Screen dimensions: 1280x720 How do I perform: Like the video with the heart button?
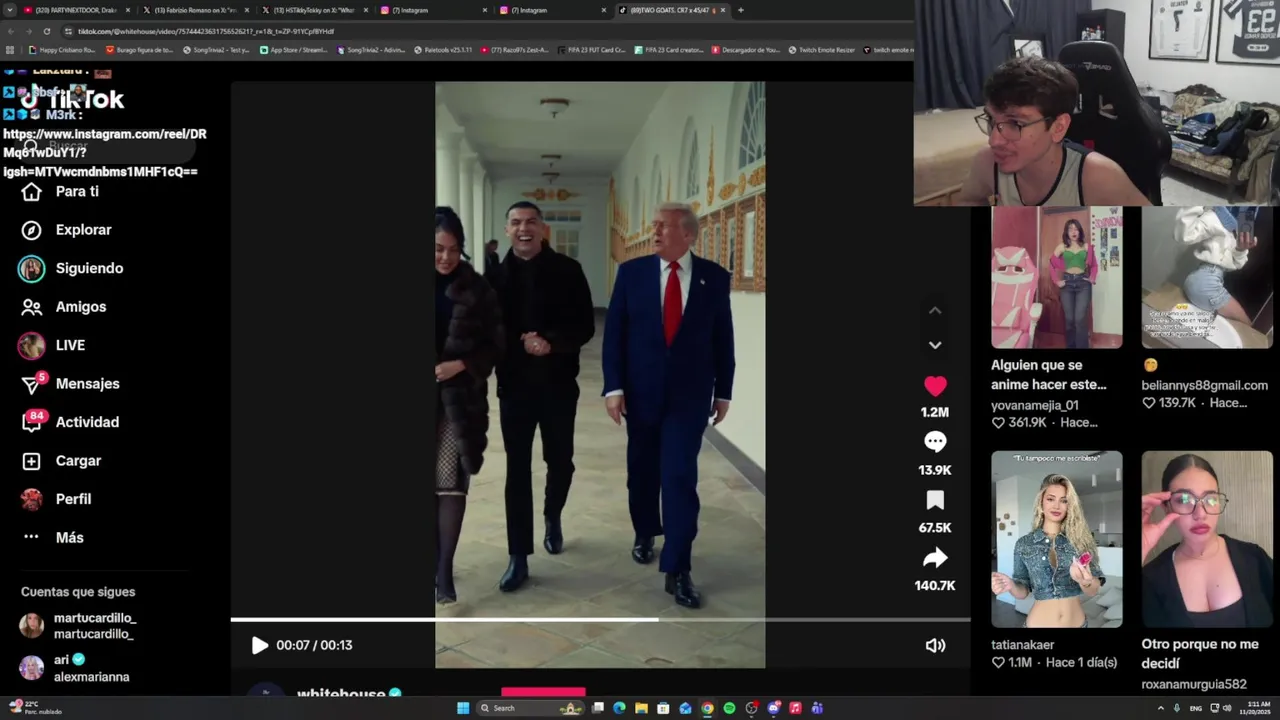[x=935, y=386]
